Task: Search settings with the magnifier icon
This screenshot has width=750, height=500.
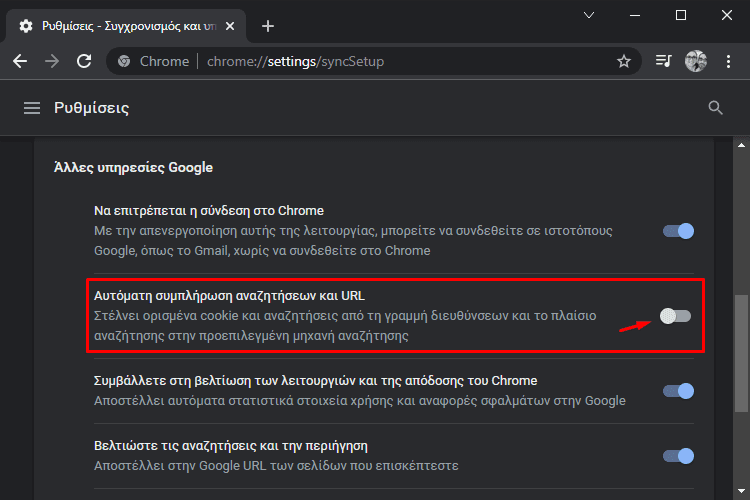Action: pyautogui.click(x=716, y=108)
